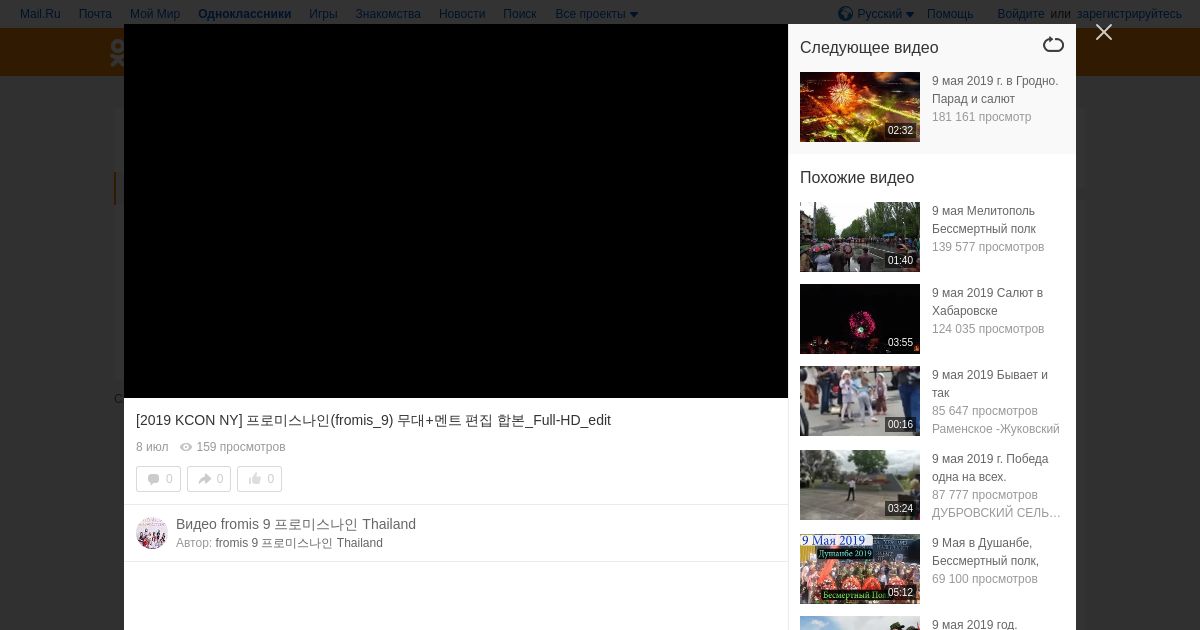Image resolution: width=1200 pixels, height=630 pixels.
Task: Play Бывает и так video thumbnail
Action: (x=860, y=401)
